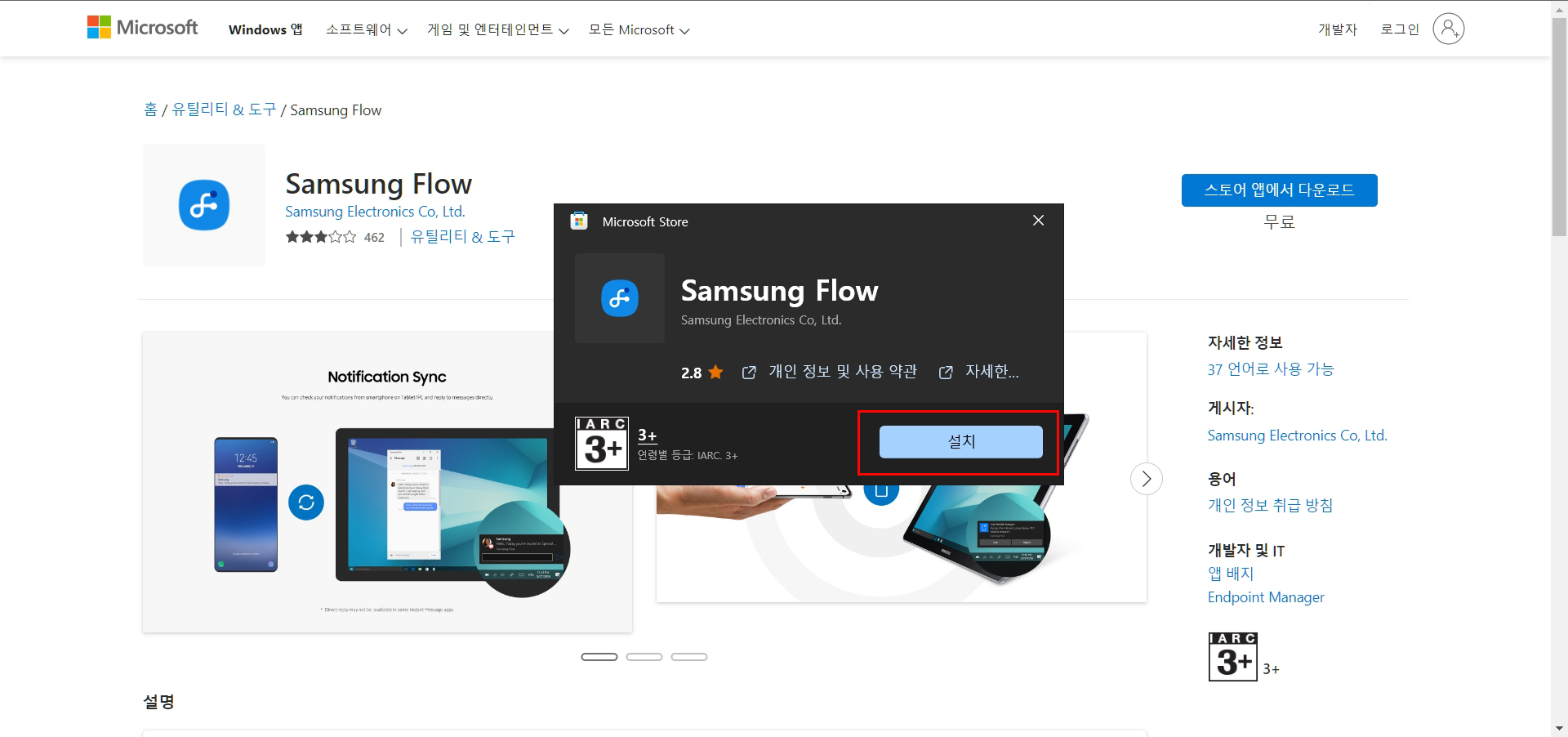1568x737 pixels.
Task: Click 스토어 앱에서 다운로드 button
Action: tap(1279, 190)
